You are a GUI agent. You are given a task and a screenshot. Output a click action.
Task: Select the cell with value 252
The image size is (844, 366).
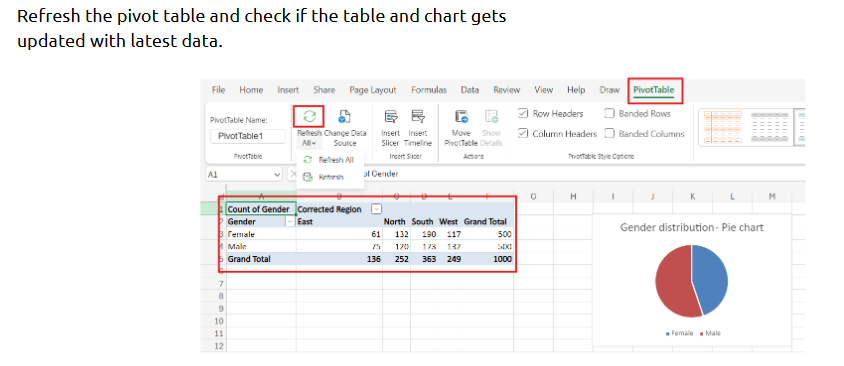(396, 259)
